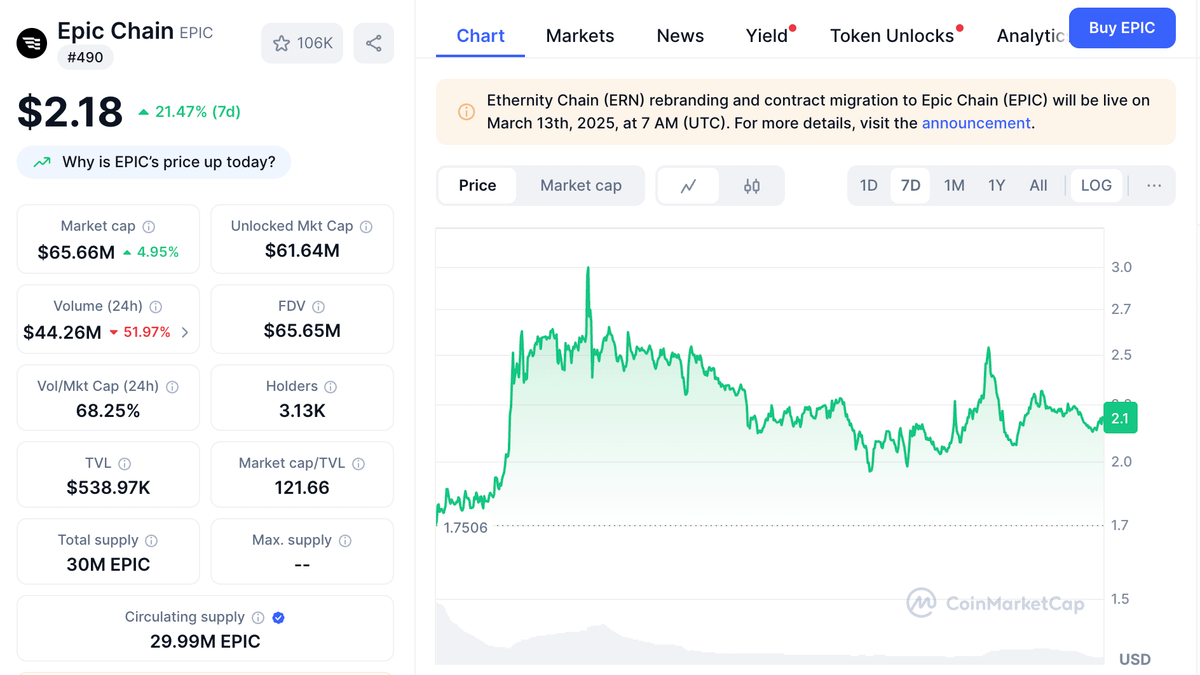Click the Market cap info icon

coord(149,227)
